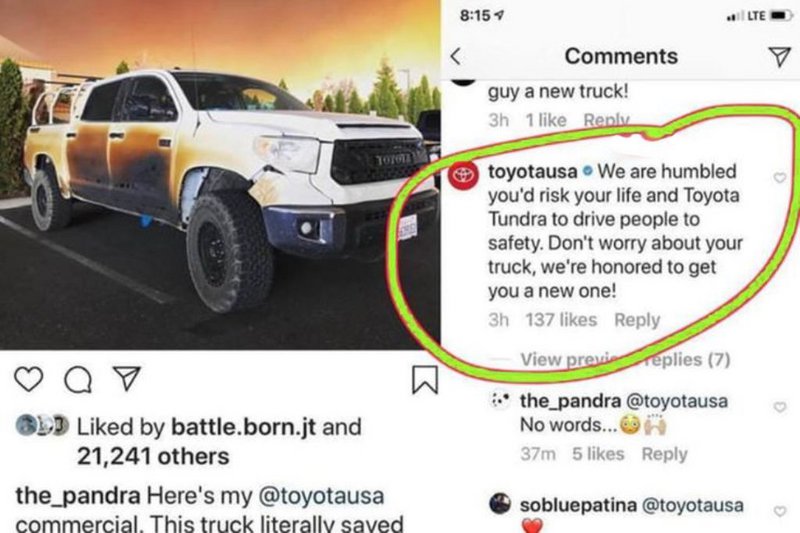Screen dimensions: 800x533
Task: Open the direct send icon in the Comments header
Action: 780,57
